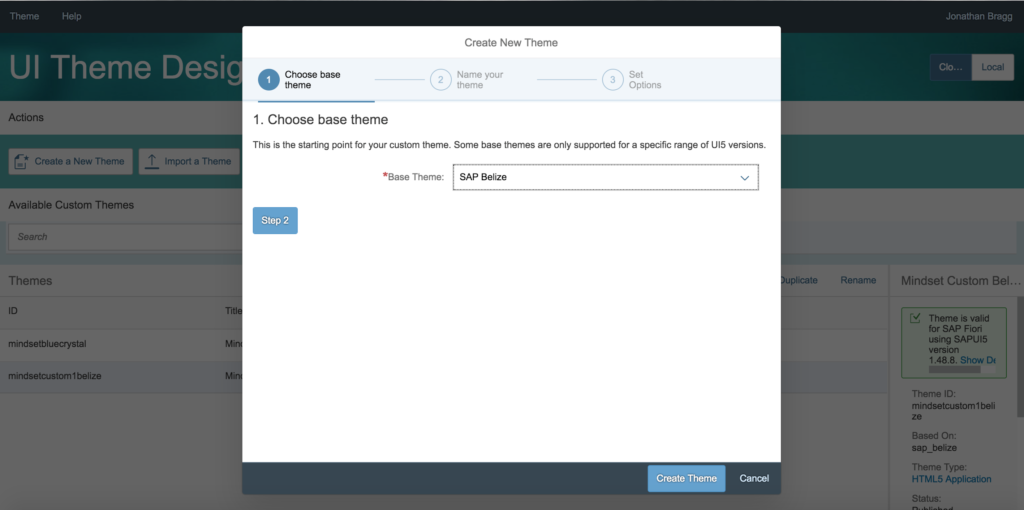The image size is (1024, 510).
Task: Go to wizard step 3 Set Options
Action: pyautogui.click(x=632, y=80)
